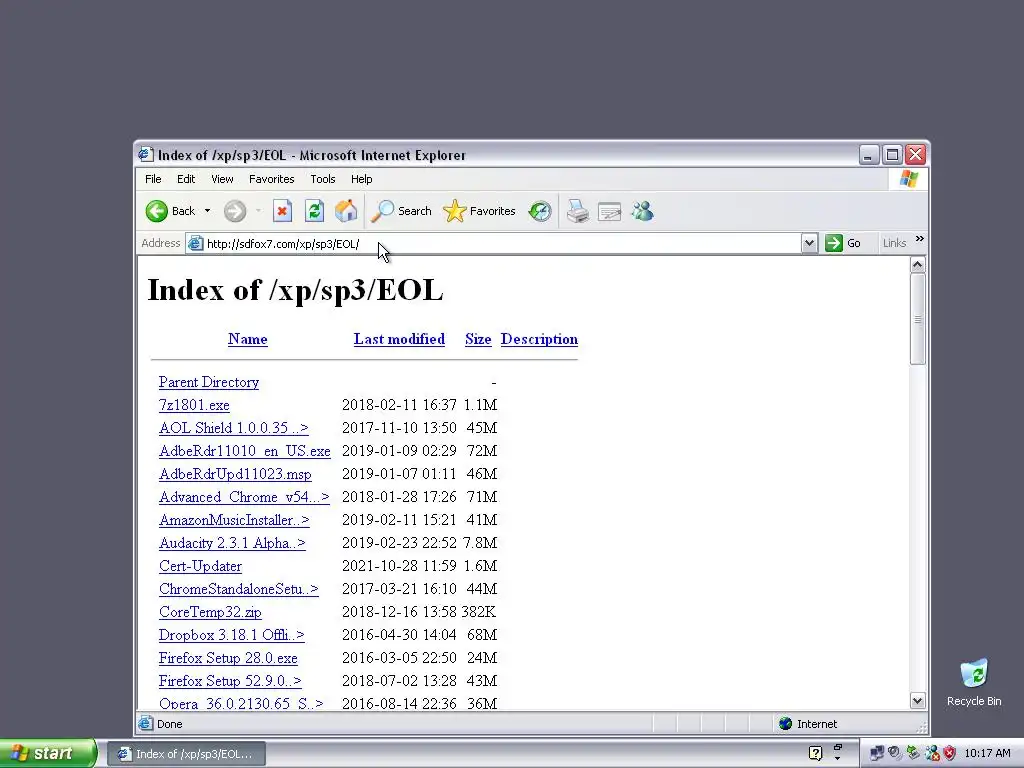The width and height of the screenshot is (1024, 768).
Task: Launch Messenger from the toolbar icon
Action: [643, 211]
